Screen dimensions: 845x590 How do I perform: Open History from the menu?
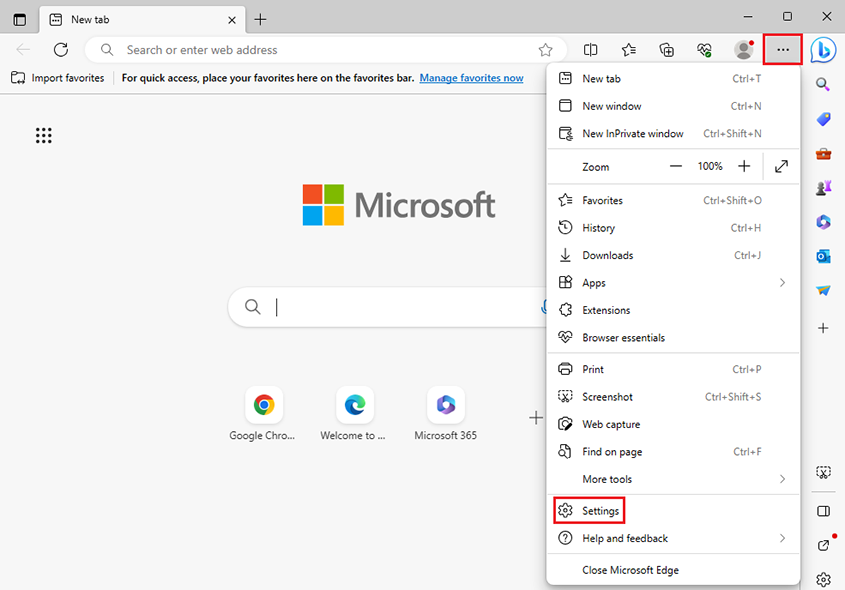pyautogui.click(x=673, y=228)
